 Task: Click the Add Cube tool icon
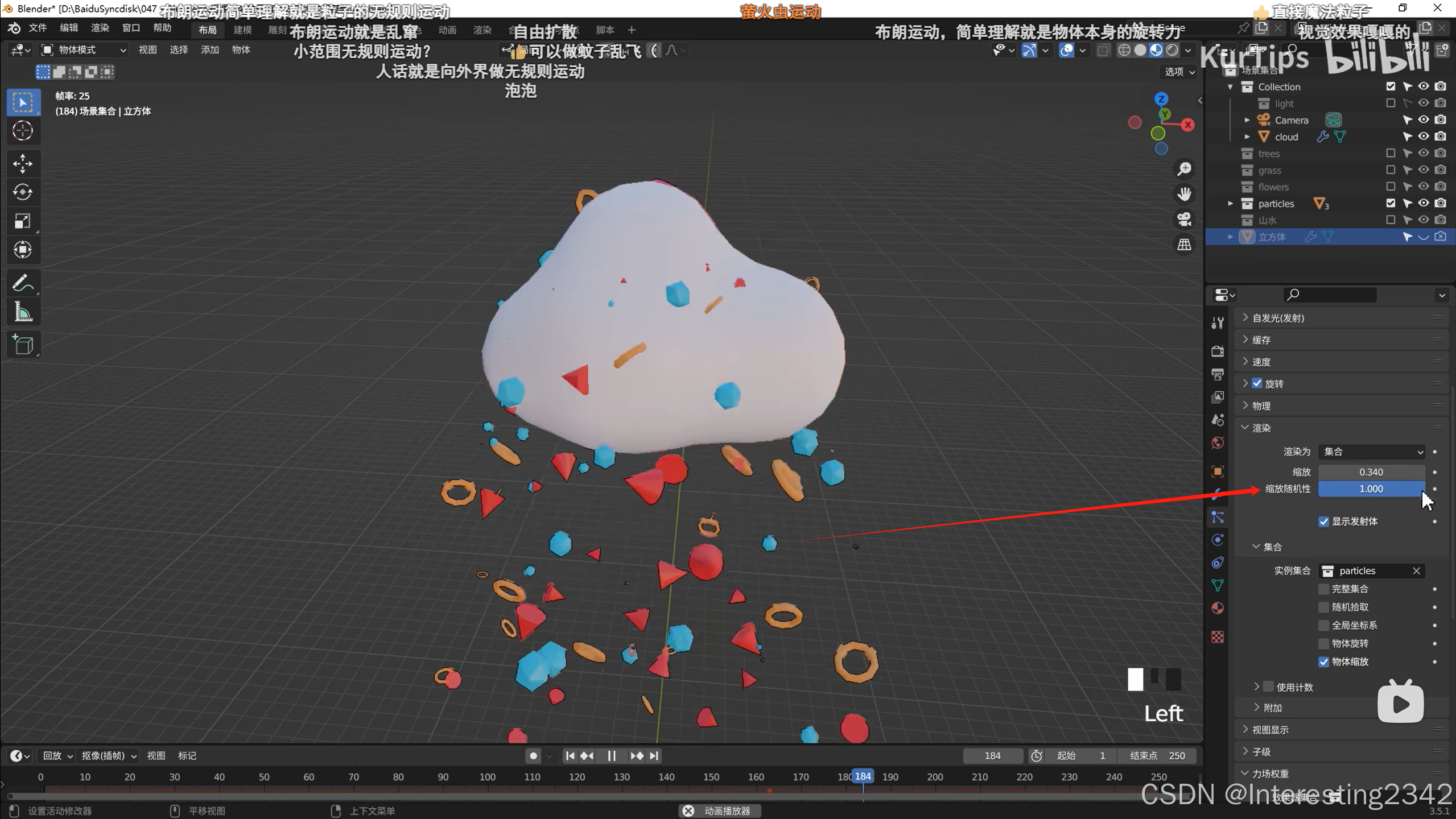tap(23, 345)
